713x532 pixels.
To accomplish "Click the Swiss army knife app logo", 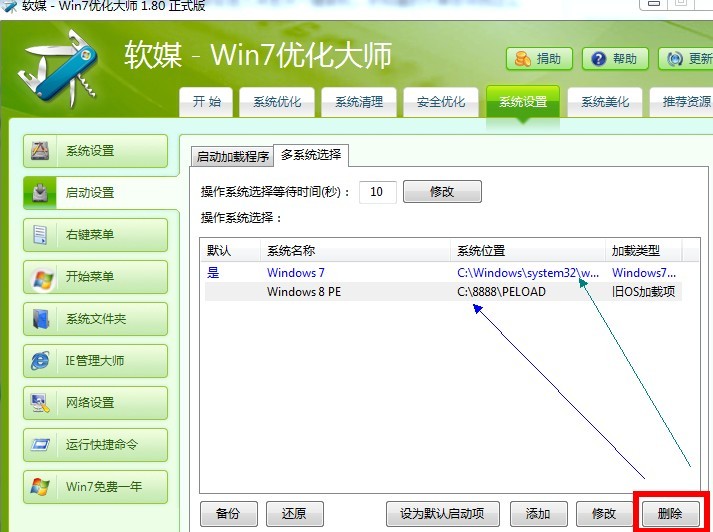I will click(59, 68).
